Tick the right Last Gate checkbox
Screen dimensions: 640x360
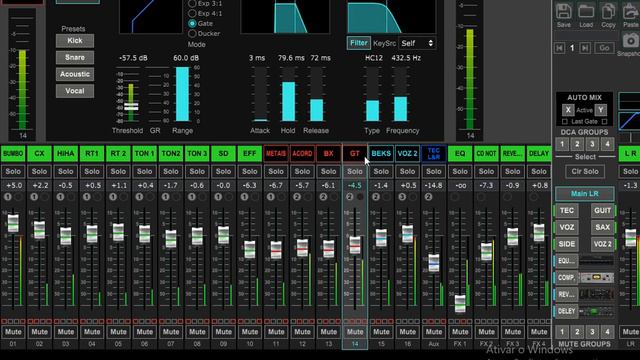pos(604,122)
